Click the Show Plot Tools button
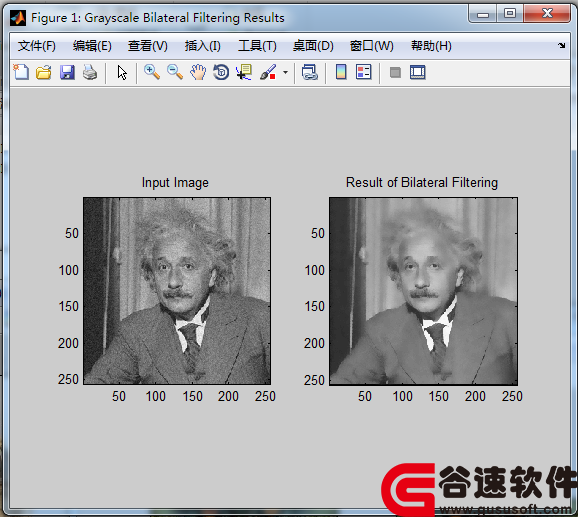Screen dimensions: 578x517 coord(418,72)
